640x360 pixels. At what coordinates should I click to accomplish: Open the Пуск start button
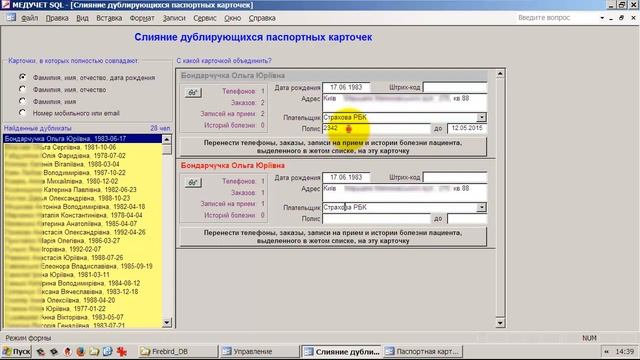coord(17,351)
